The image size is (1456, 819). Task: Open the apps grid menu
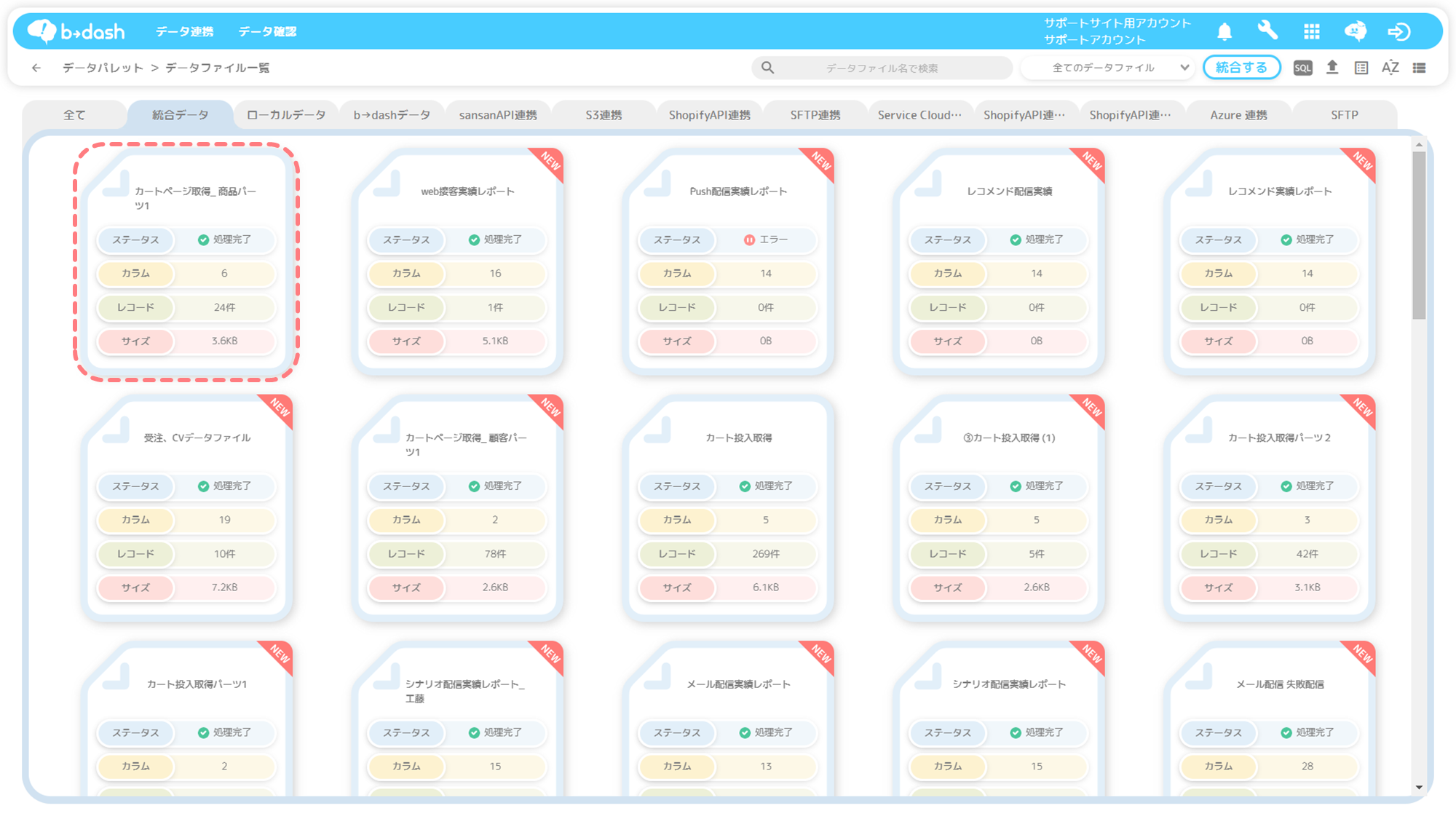1311,31
